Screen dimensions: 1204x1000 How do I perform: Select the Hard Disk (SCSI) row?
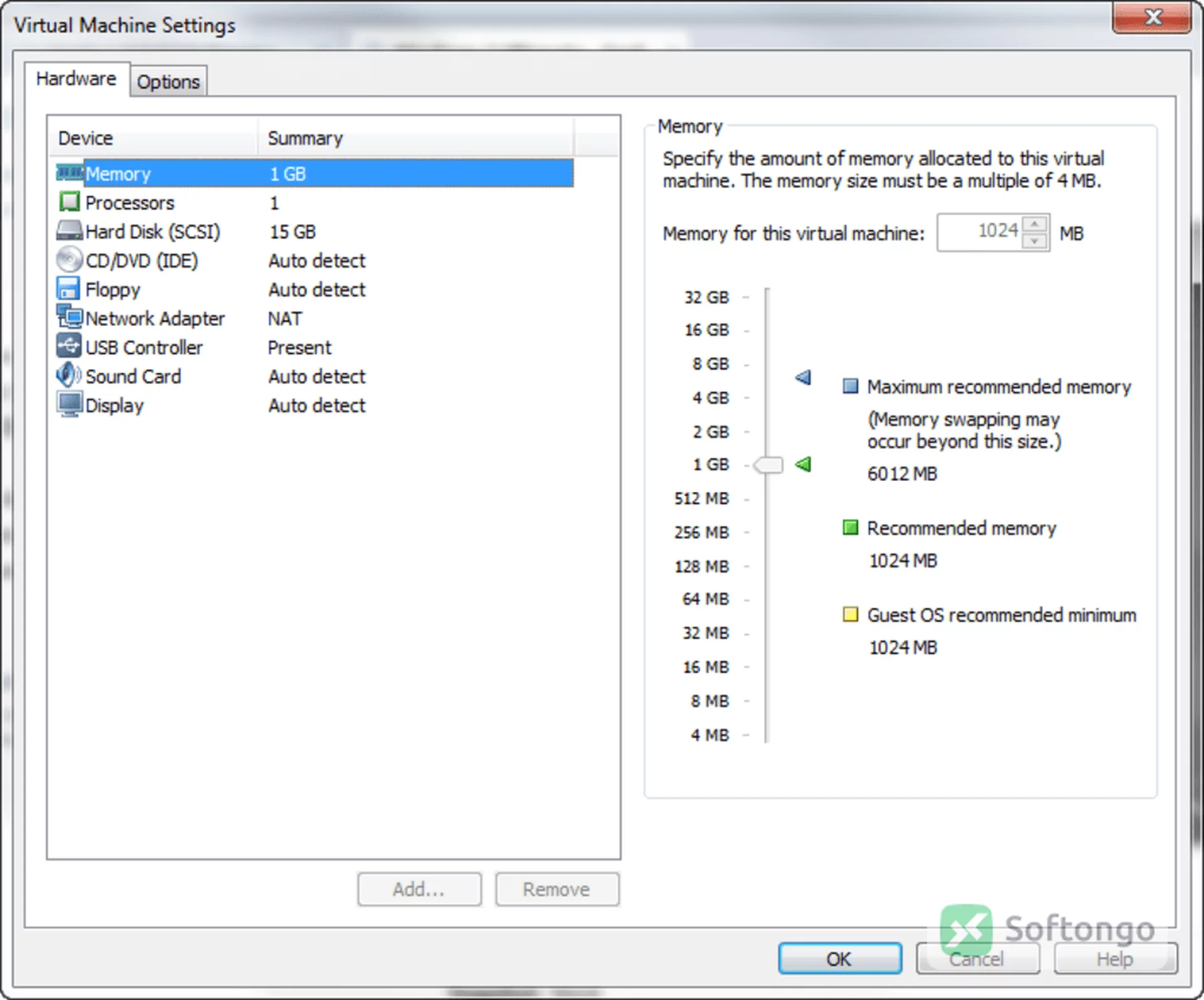click(x=314, y=231)
